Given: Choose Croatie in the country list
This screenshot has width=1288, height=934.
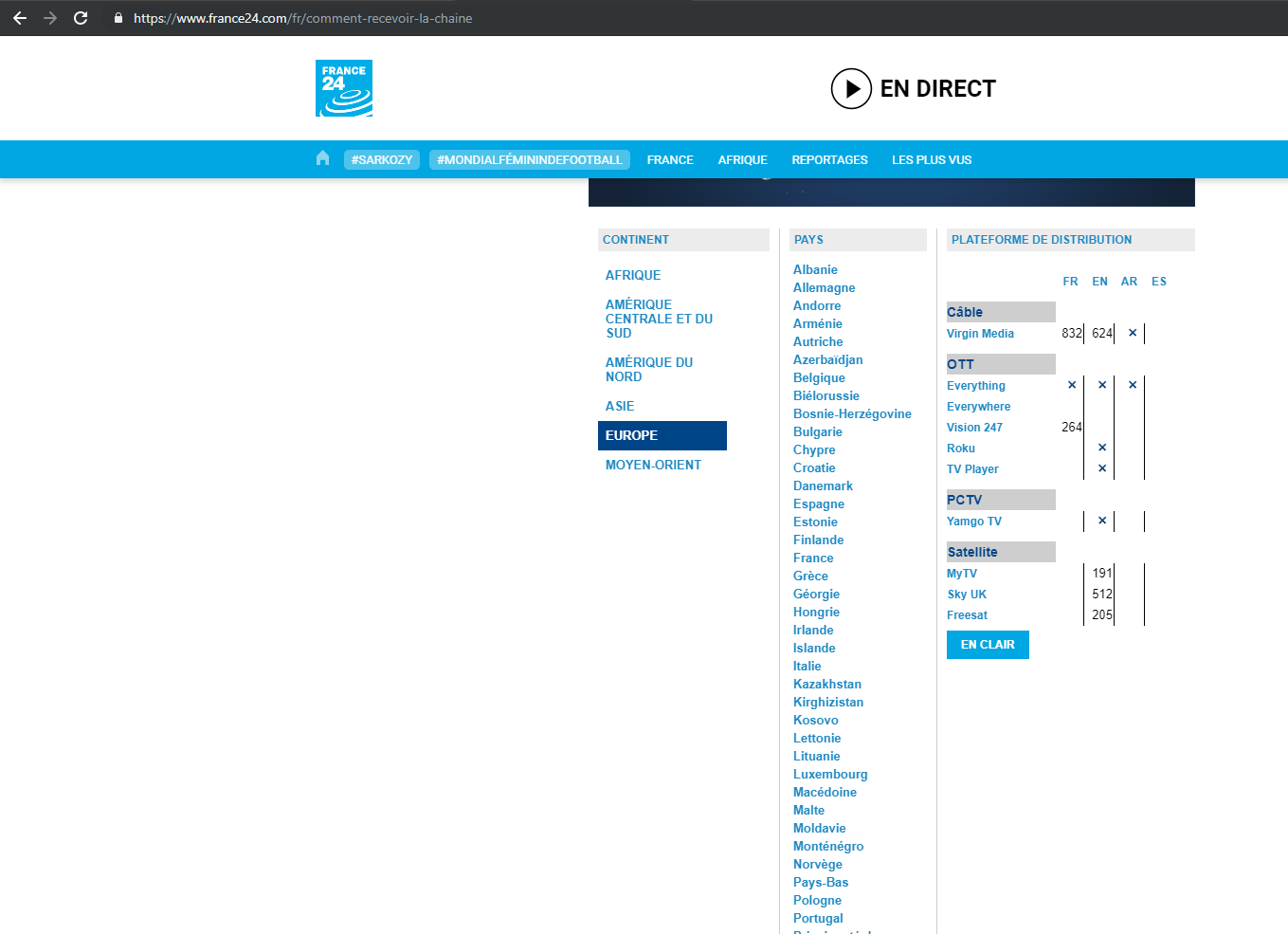Looking at the screenshot, I should coord(814,467).
